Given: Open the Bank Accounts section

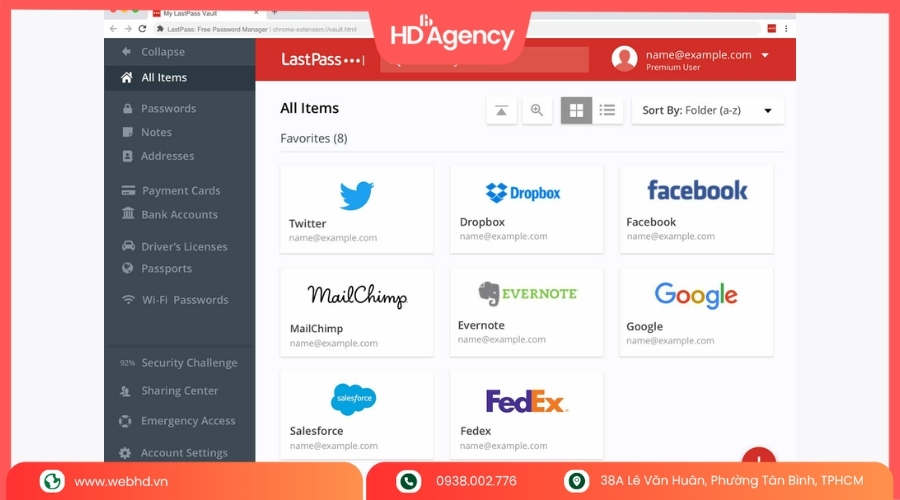Looking at the screenshot, I should [x=180, y=215].
